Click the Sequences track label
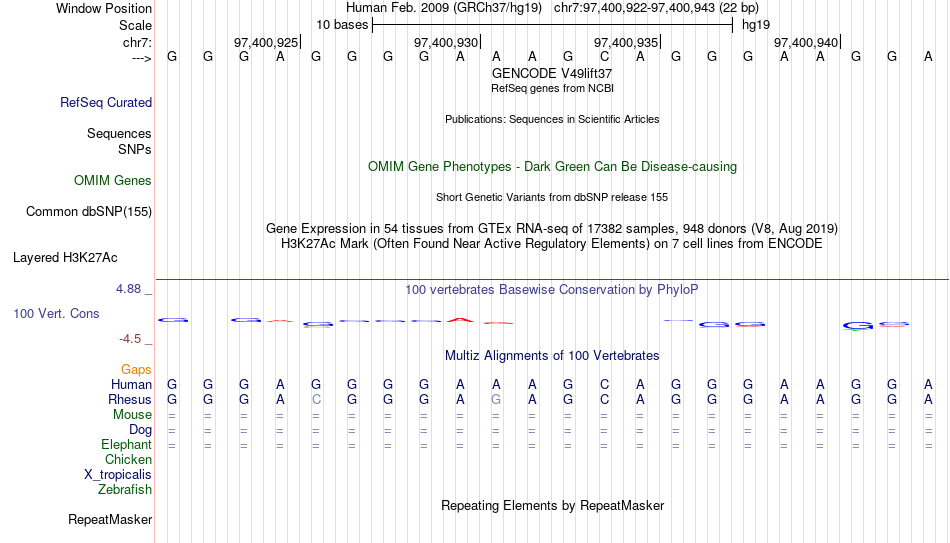 (x=119, y=133)
